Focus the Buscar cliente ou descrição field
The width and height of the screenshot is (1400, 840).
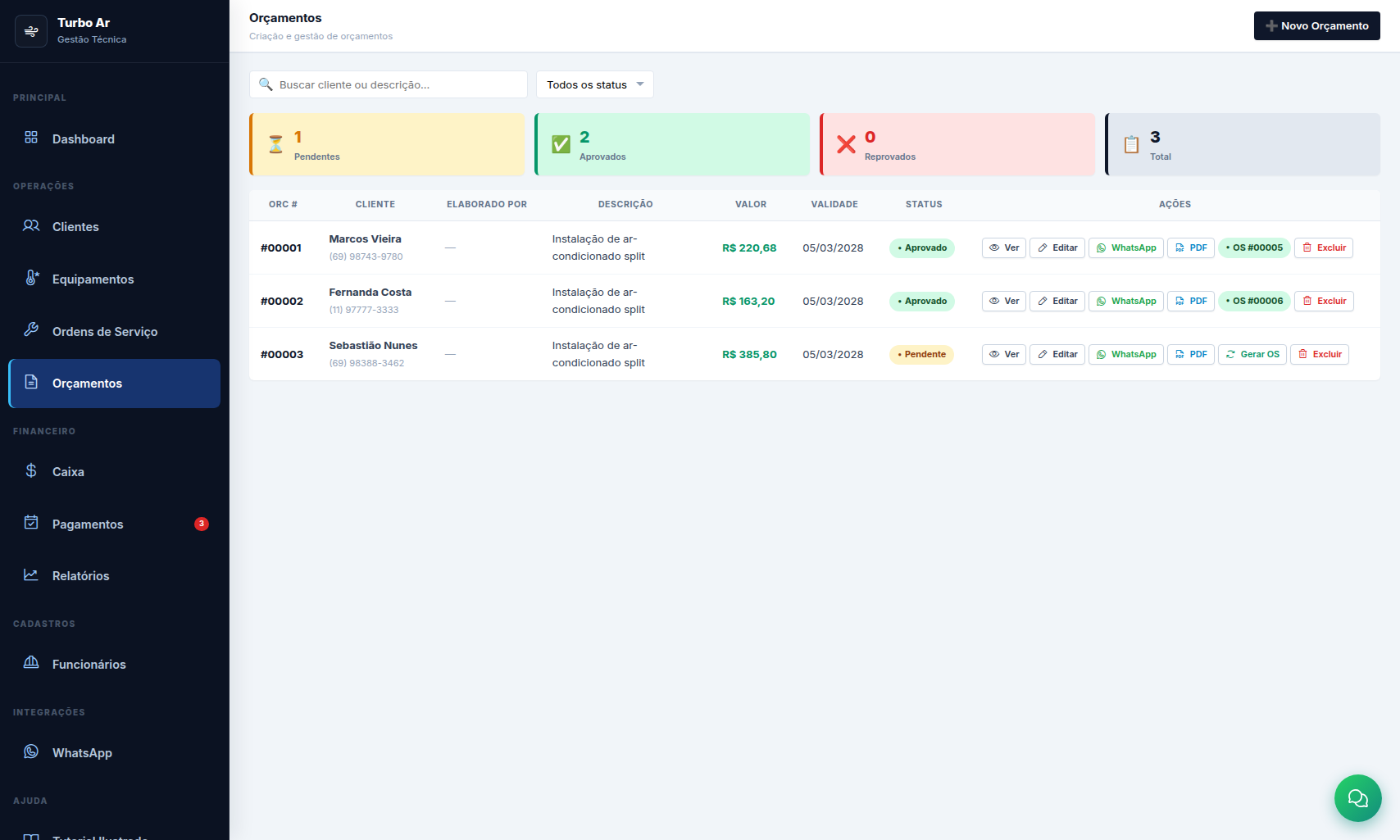(389, 84)
